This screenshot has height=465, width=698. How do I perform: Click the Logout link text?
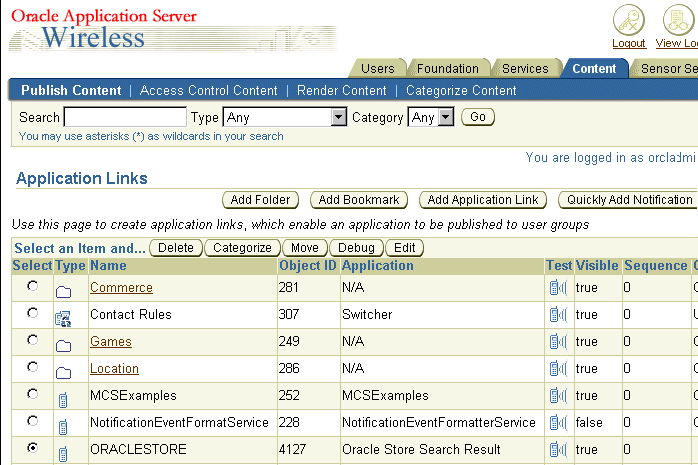tap(629, 43)
